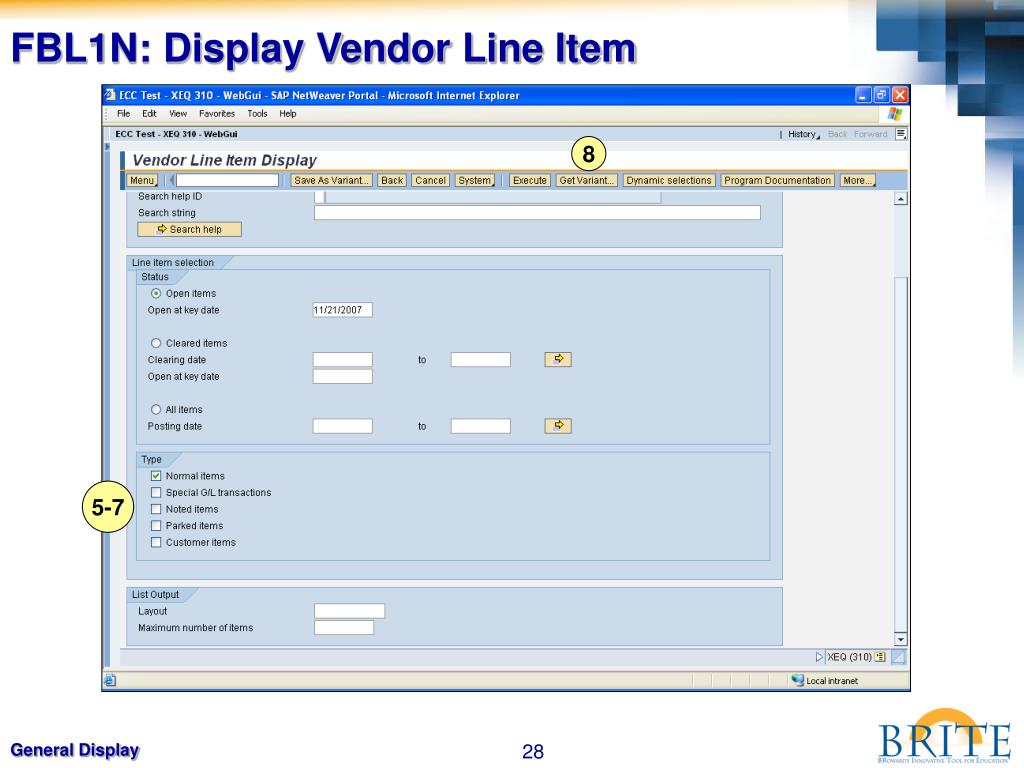This screenshot has height=768, width=1024.
Task: Click the Open at key date field showing 11/21/2007
Action: tap(342, 310)
